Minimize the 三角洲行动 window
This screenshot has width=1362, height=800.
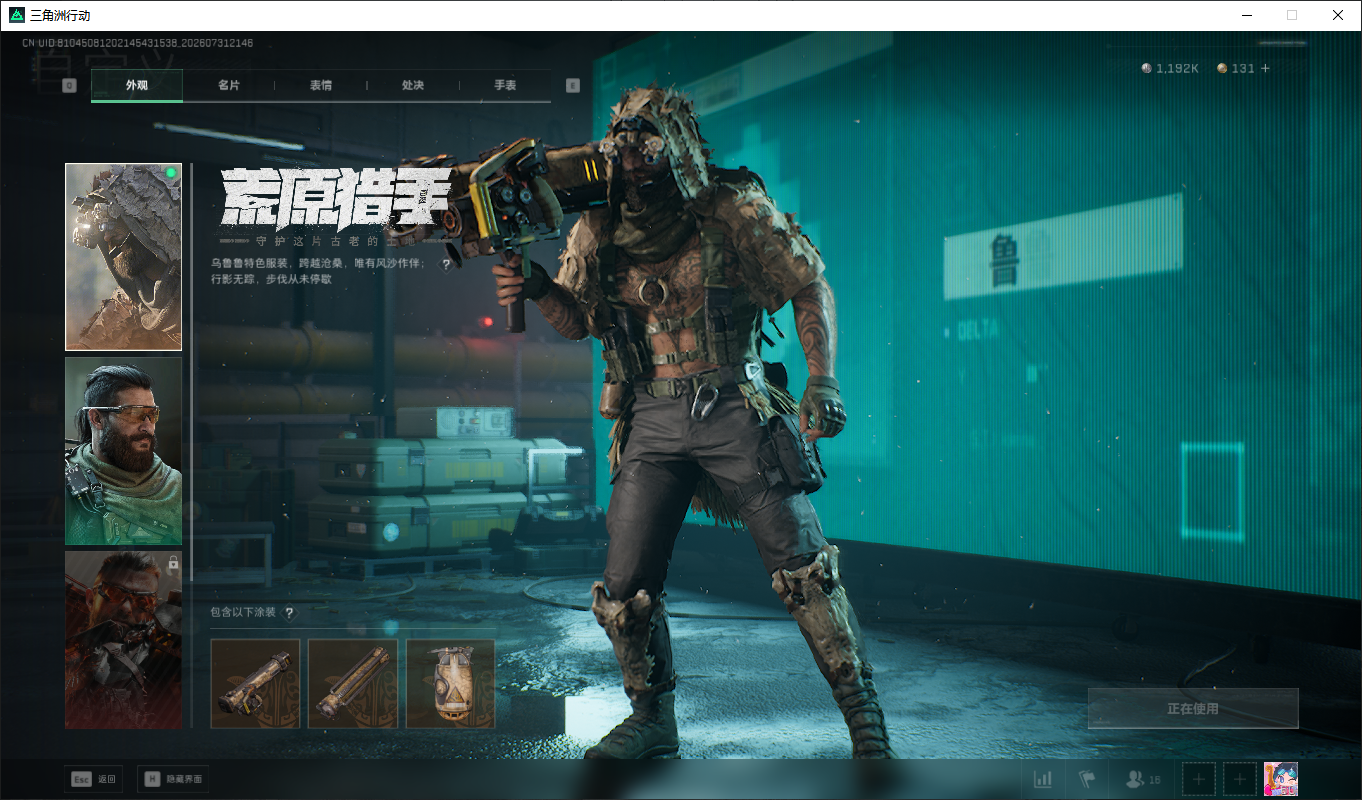1246,15
